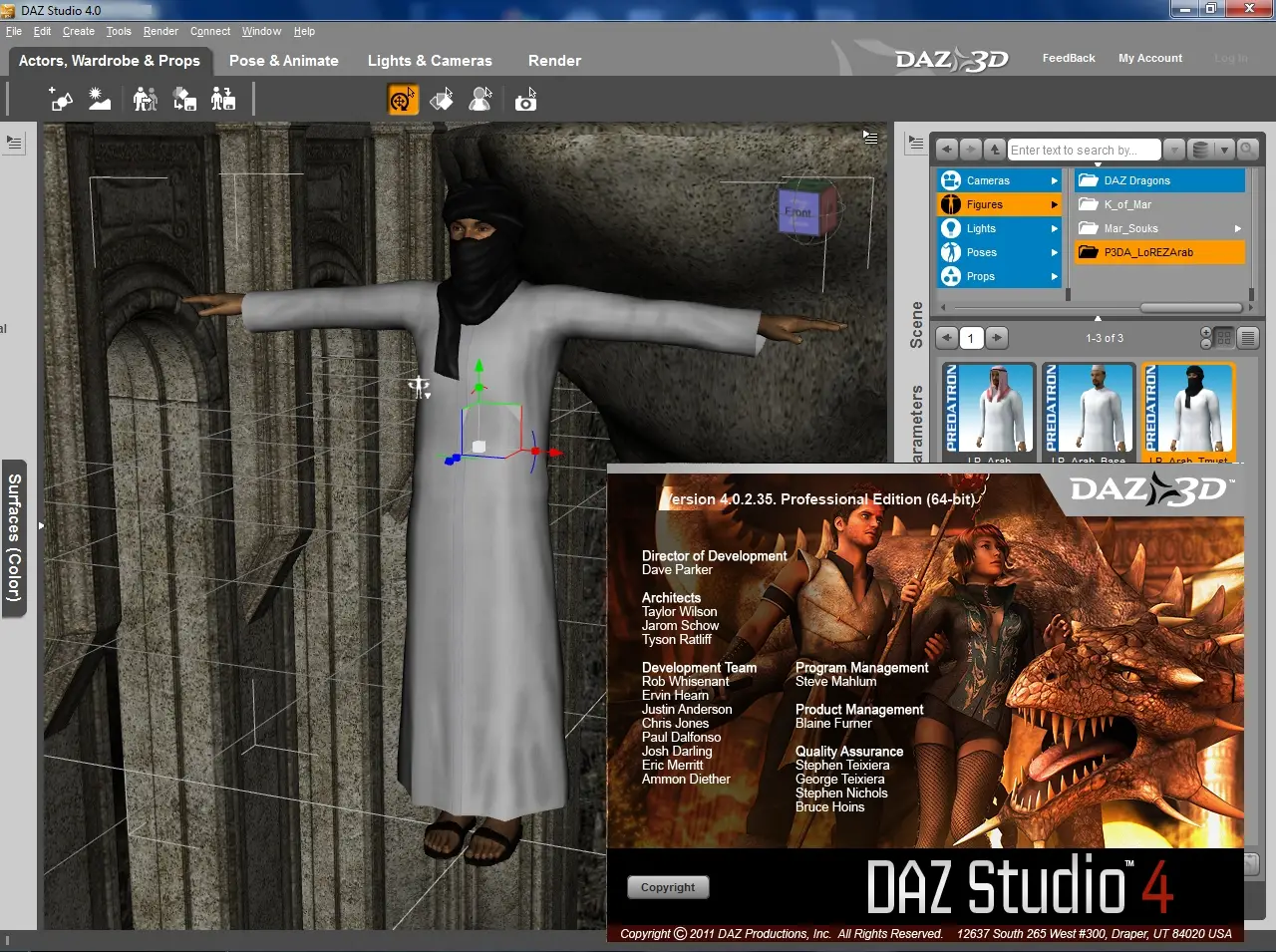Switch library to list view
Screen dimensions: 1276x952
tap(1247, 338)
